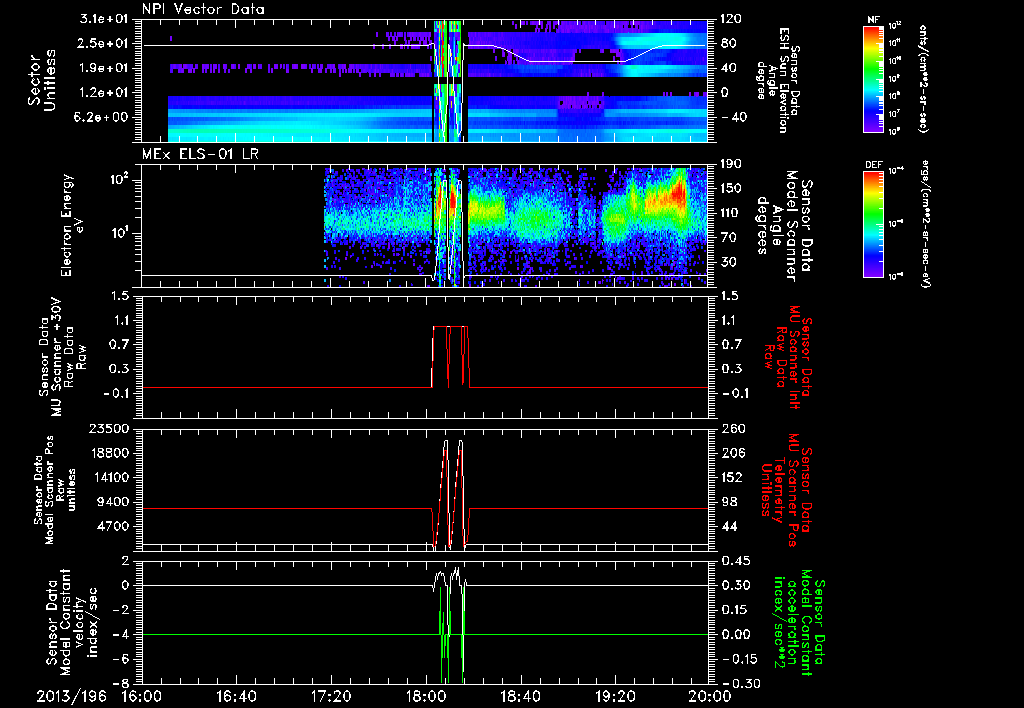Image resolution: width=1024 pixels, height=708 pixels.
Task: Click the 16:40 time axis label
Action: [236, 695]
